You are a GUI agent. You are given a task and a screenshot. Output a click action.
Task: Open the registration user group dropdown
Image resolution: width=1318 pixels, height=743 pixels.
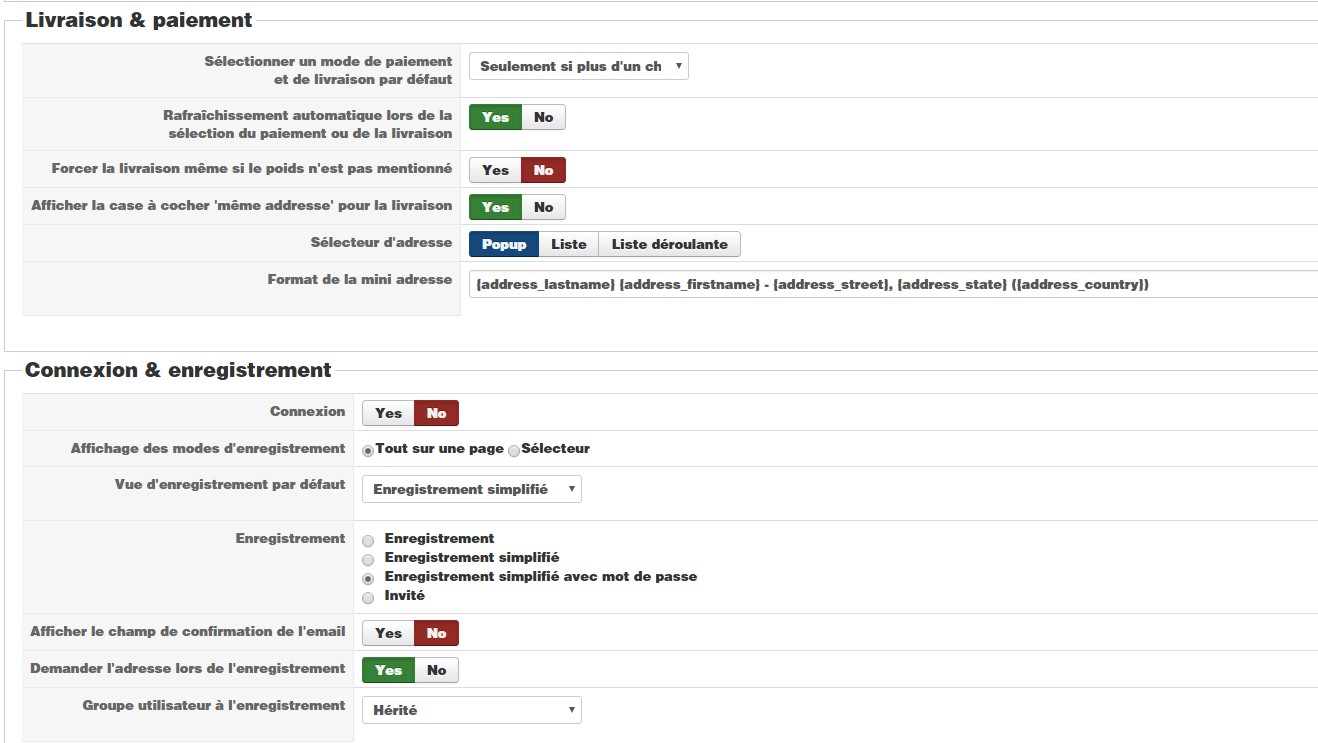click(471, 710)
